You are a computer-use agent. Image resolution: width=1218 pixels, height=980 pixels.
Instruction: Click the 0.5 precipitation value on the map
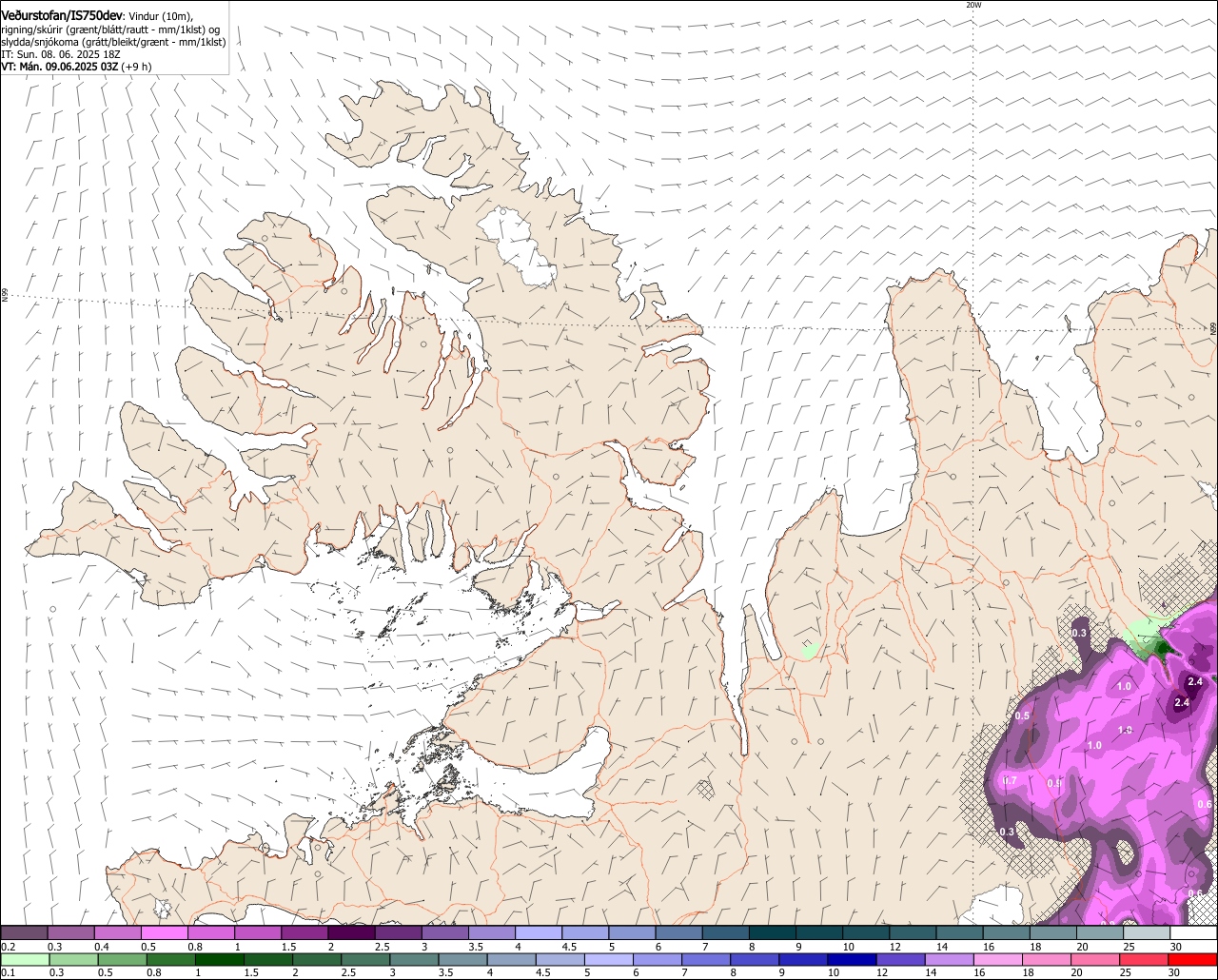coord(1022,715)
